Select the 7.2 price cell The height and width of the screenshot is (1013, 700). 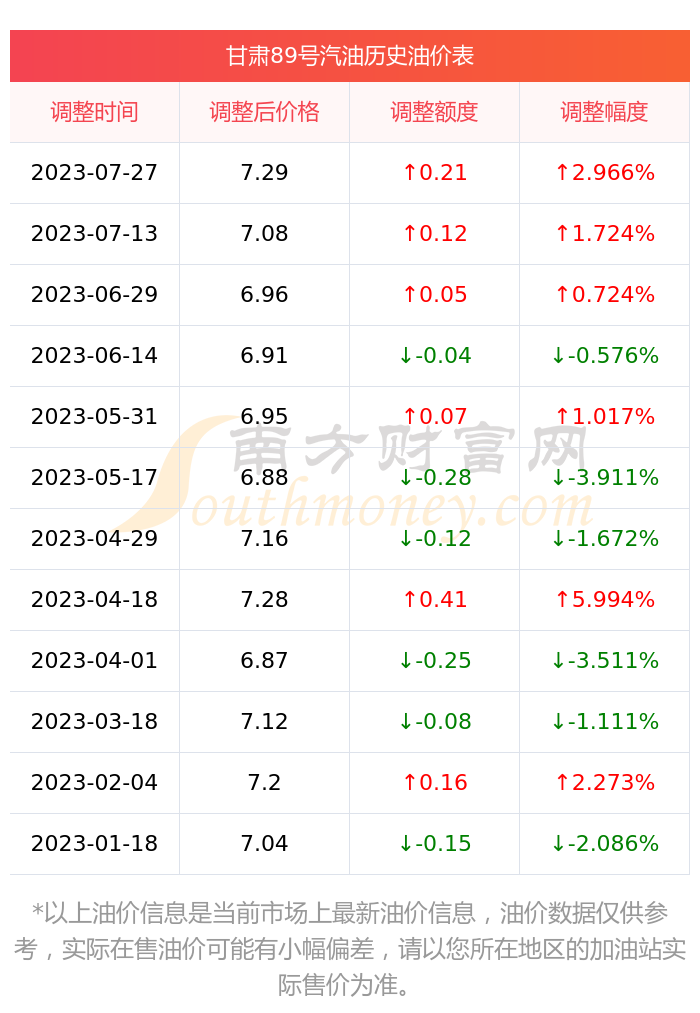[264, 782]
